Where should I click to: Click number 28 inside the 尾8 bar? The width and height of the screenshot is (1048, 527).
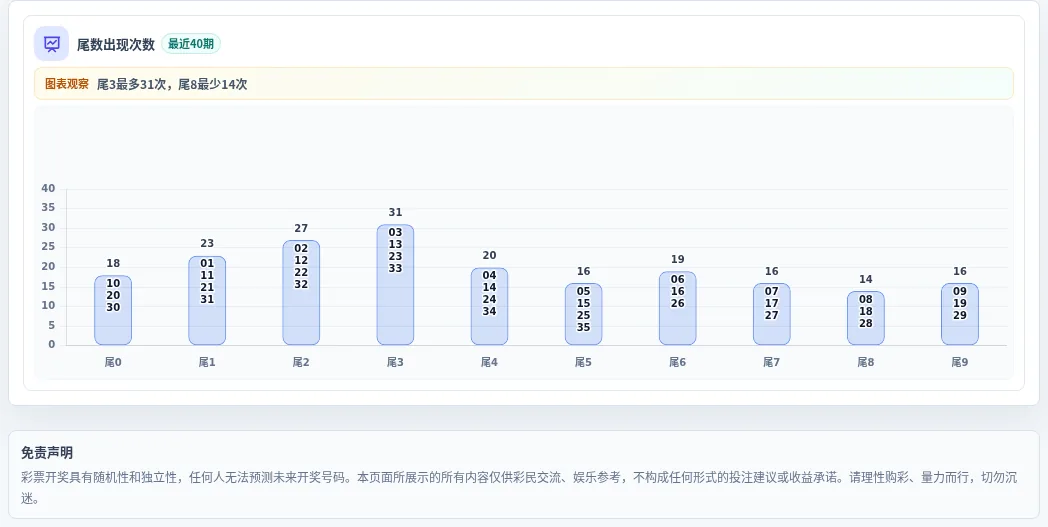tap(866, 324)
